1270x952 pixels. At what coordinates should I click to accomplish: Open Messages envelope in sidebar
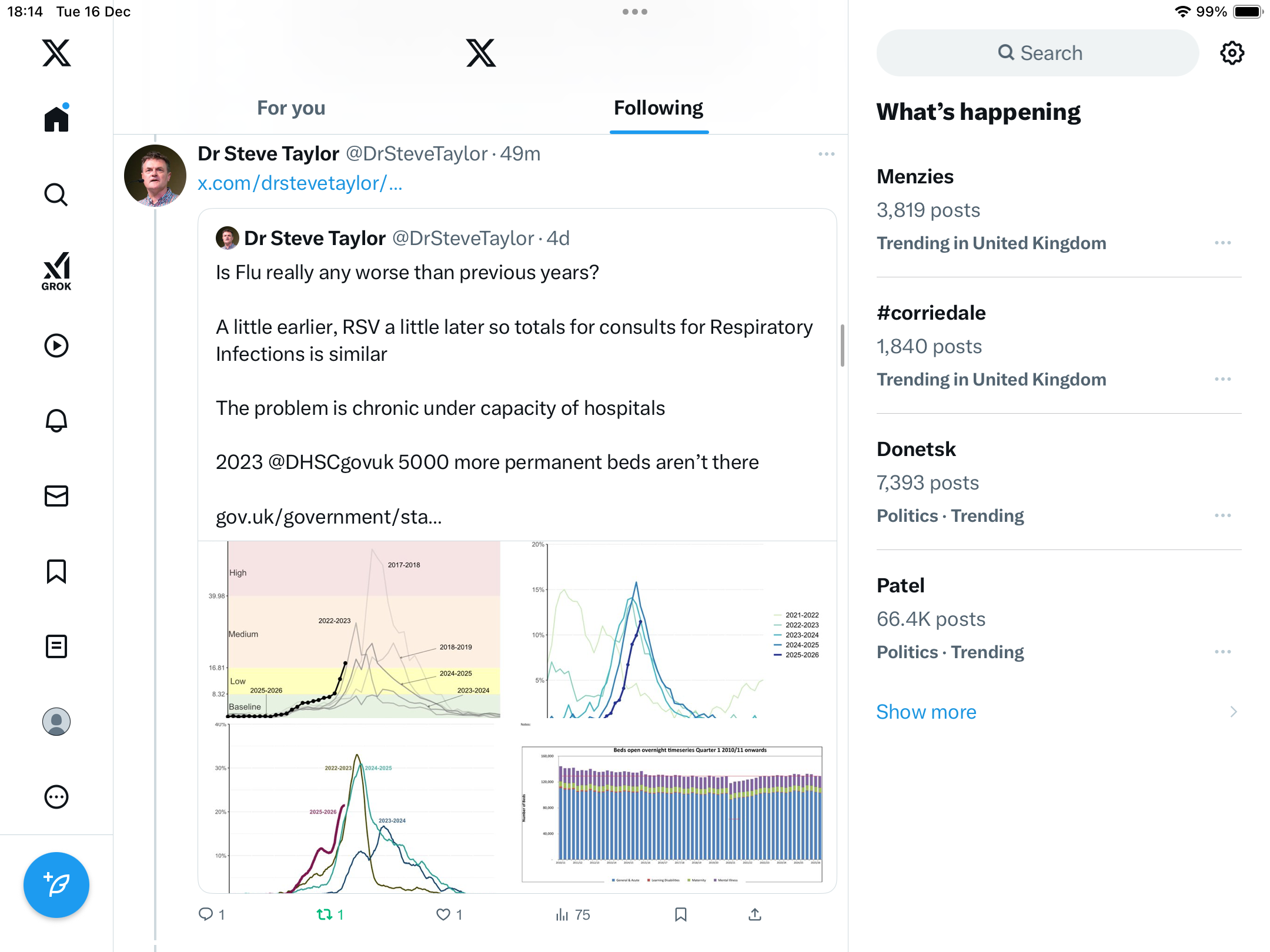click(x=56, y=496)
